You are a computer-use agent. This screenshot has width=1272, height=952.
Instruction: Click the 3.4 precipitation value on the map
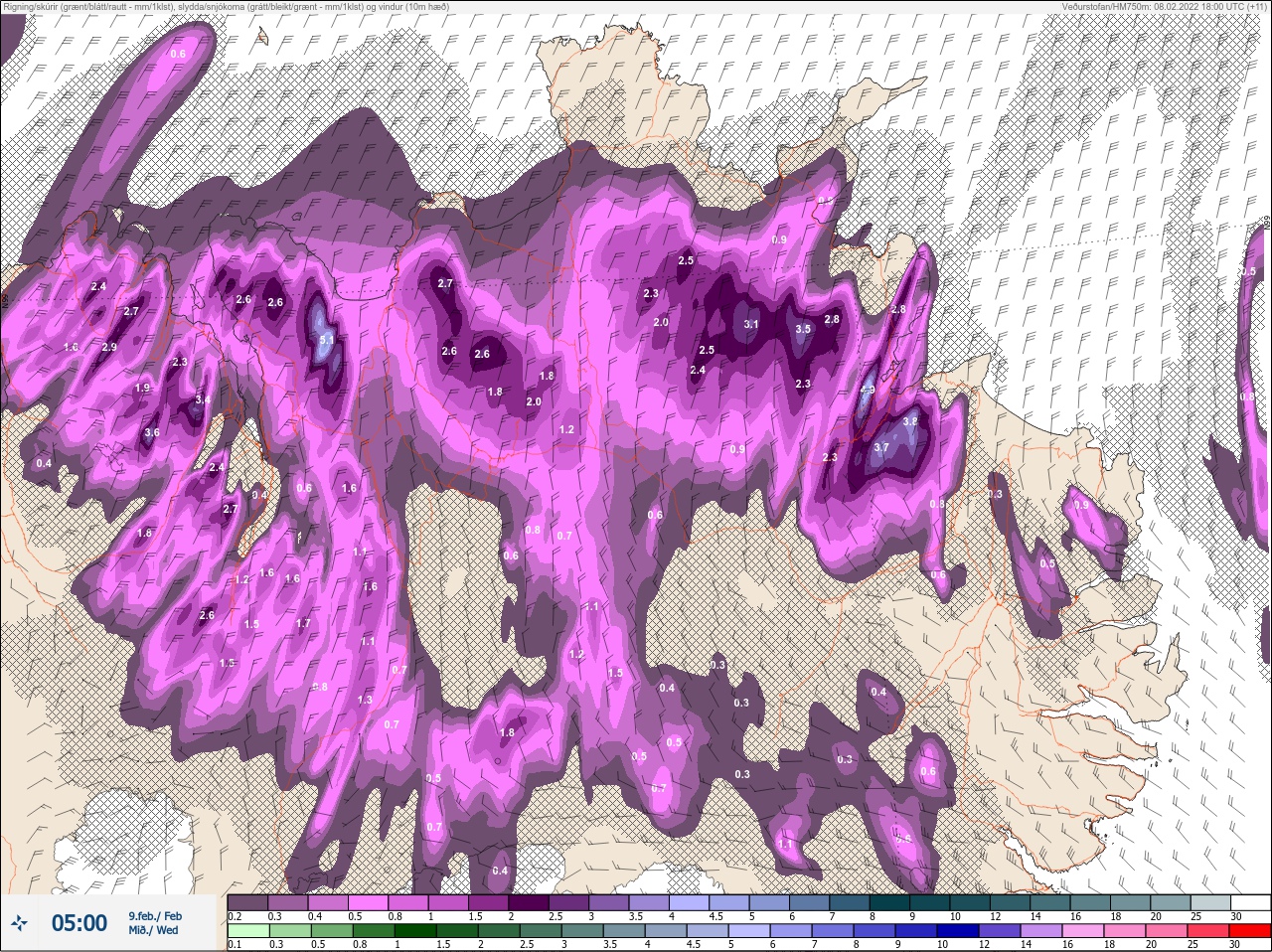point(202,399)
